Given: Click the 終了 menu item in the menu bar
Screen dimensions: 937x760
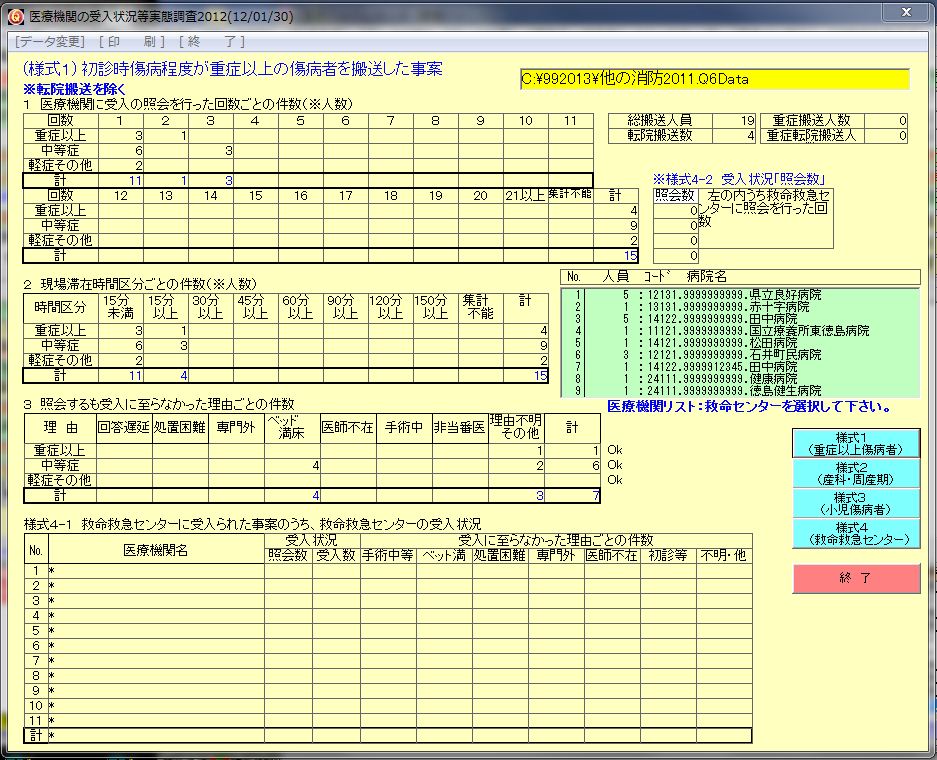Looking at the screenshot, I should (212, 42).
